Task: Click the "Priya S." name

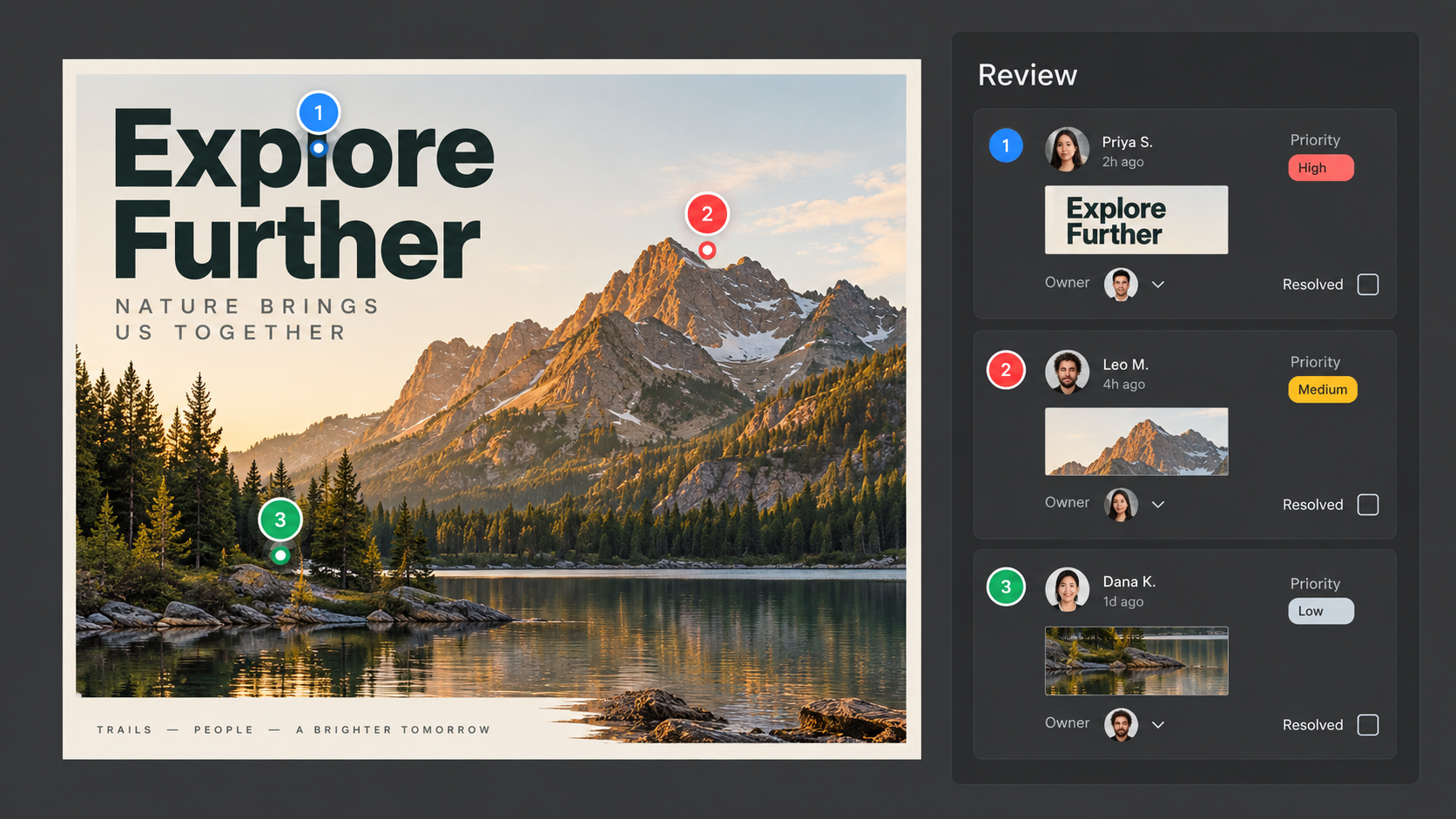Action: coord(1127,142)
